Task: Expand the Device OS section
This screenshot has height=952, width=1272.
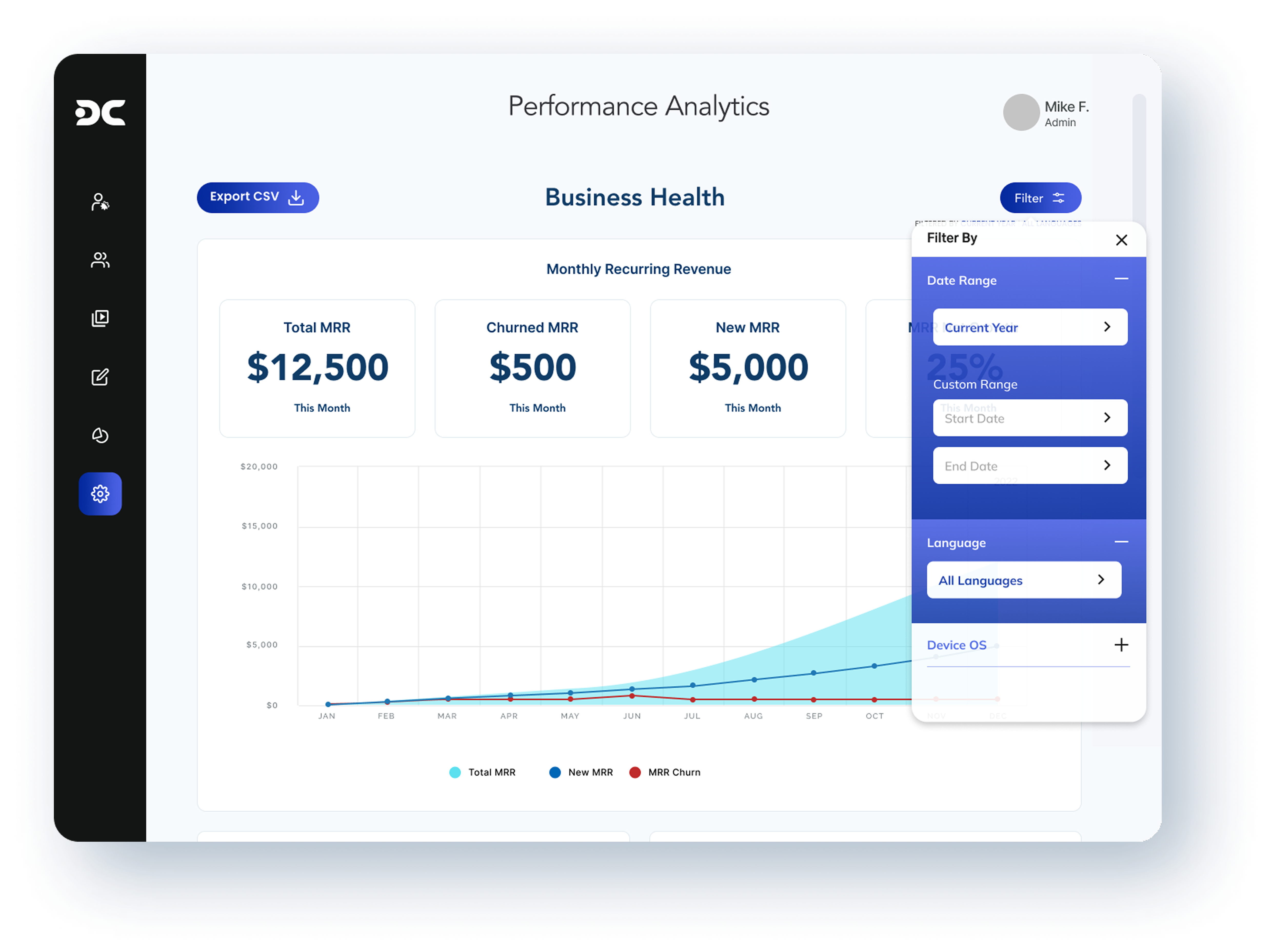Action: [x=1121, y=645]
